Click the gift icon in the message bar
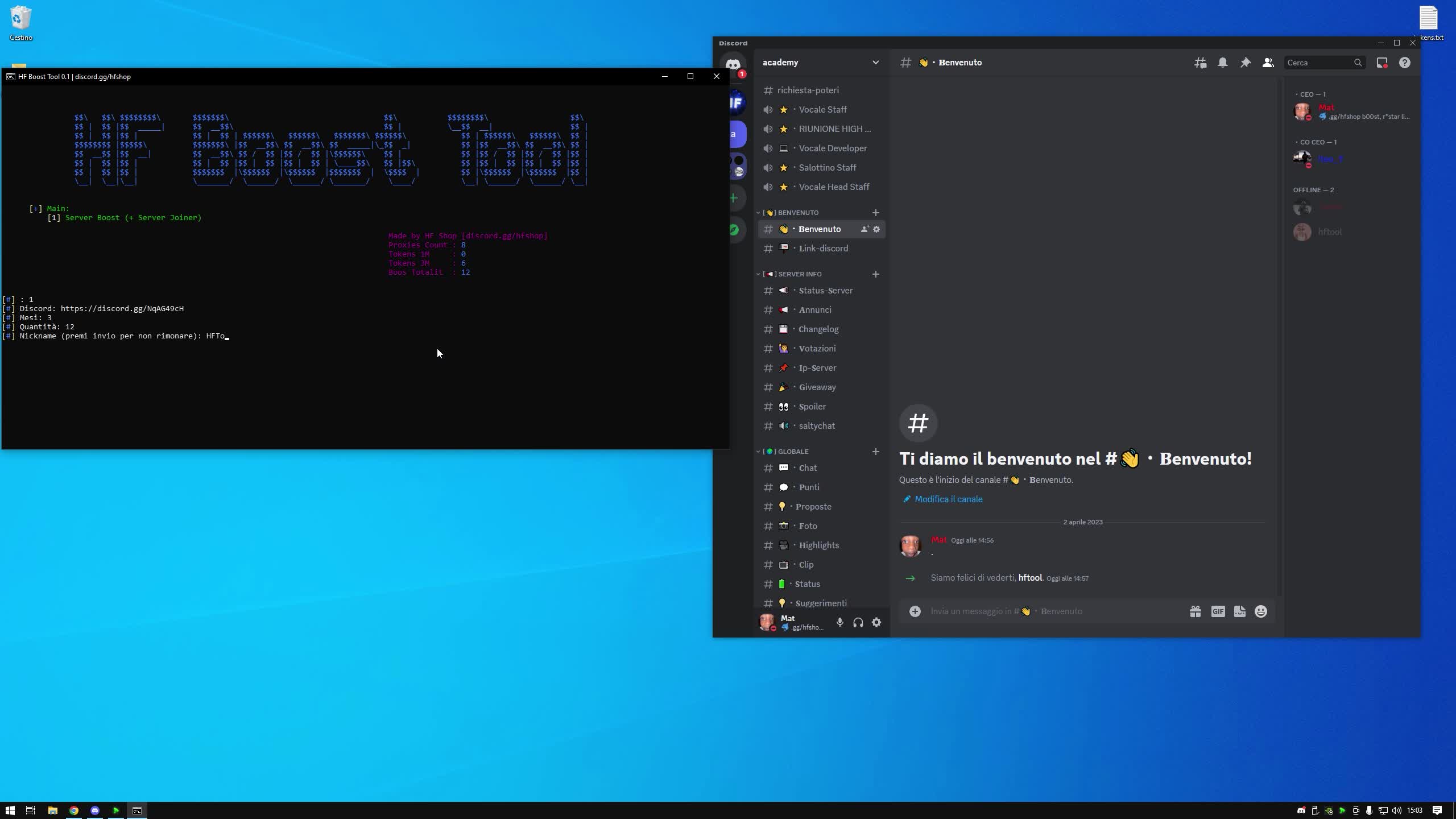 click(x=1195, y=611)
